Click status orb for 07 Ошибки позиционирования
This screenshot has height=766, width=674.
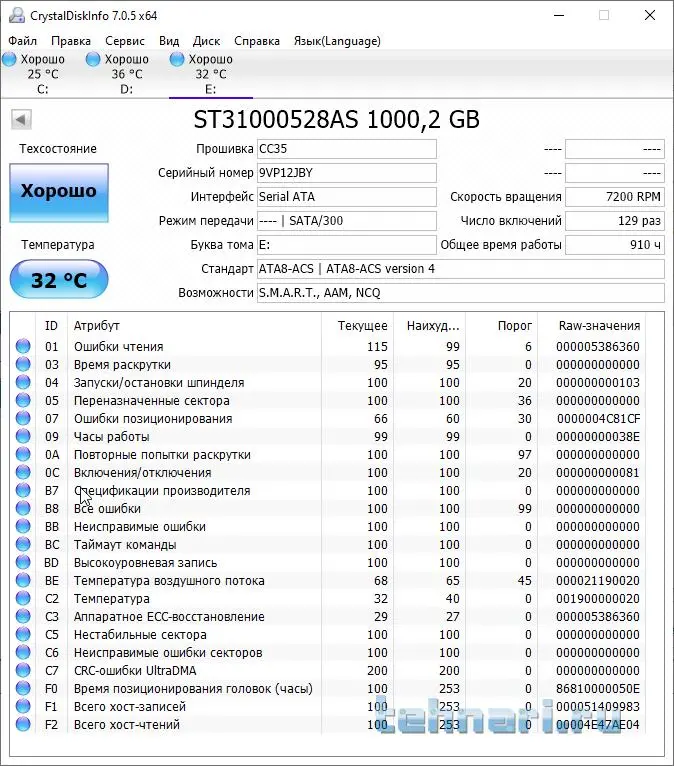point(23,419)
